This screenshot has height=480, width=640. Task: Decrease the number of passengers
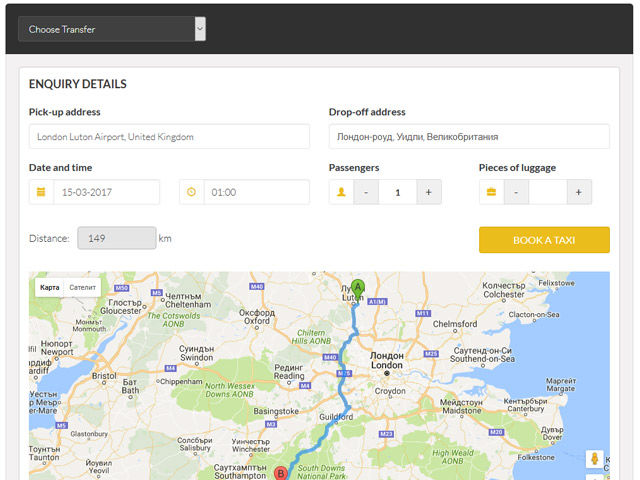pyautogui.click(x=366, y=192)
